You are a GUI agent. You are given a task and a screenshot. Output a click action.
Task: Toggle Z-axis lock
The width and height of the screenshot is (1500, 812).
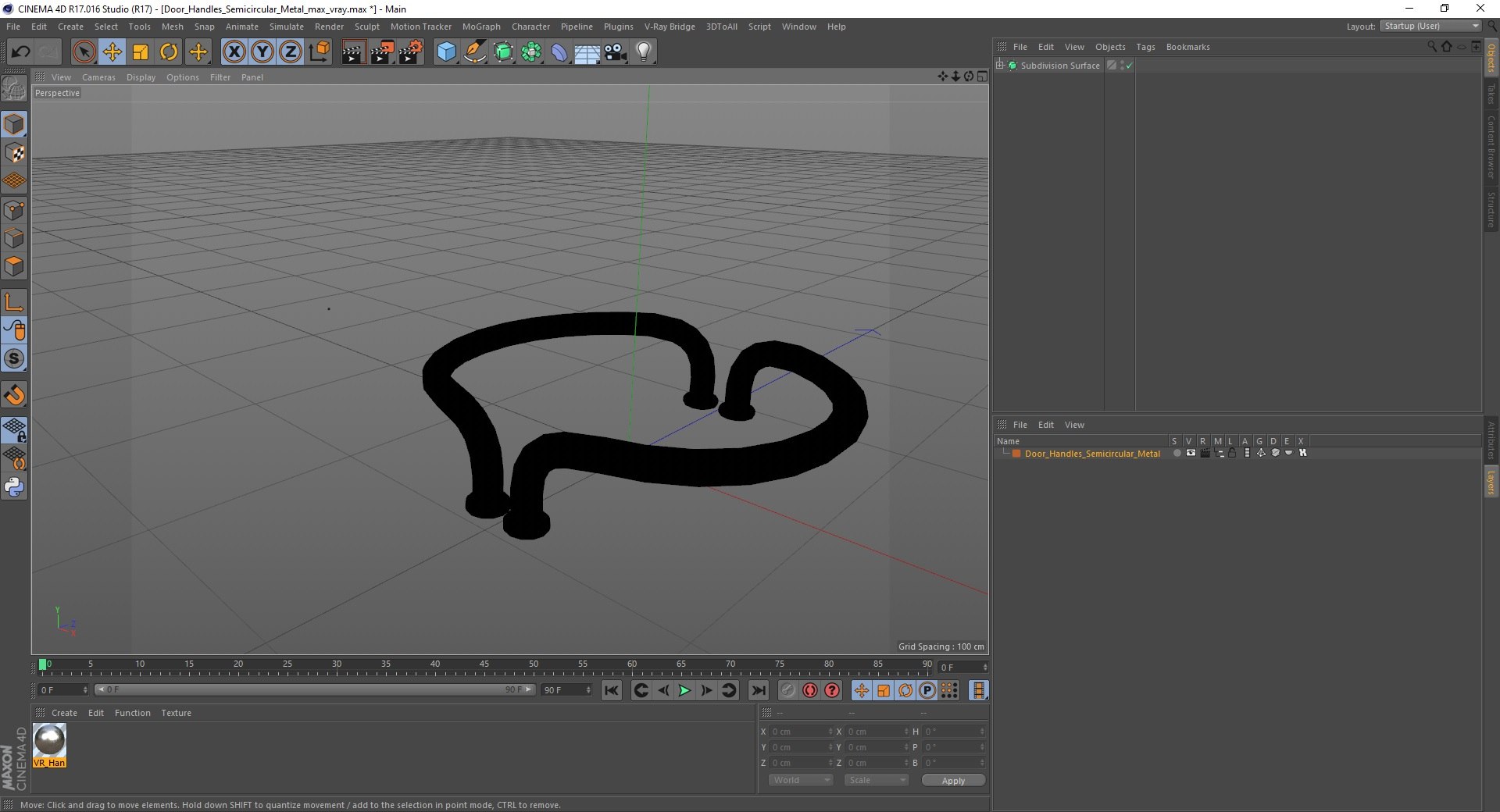[290, 52]
